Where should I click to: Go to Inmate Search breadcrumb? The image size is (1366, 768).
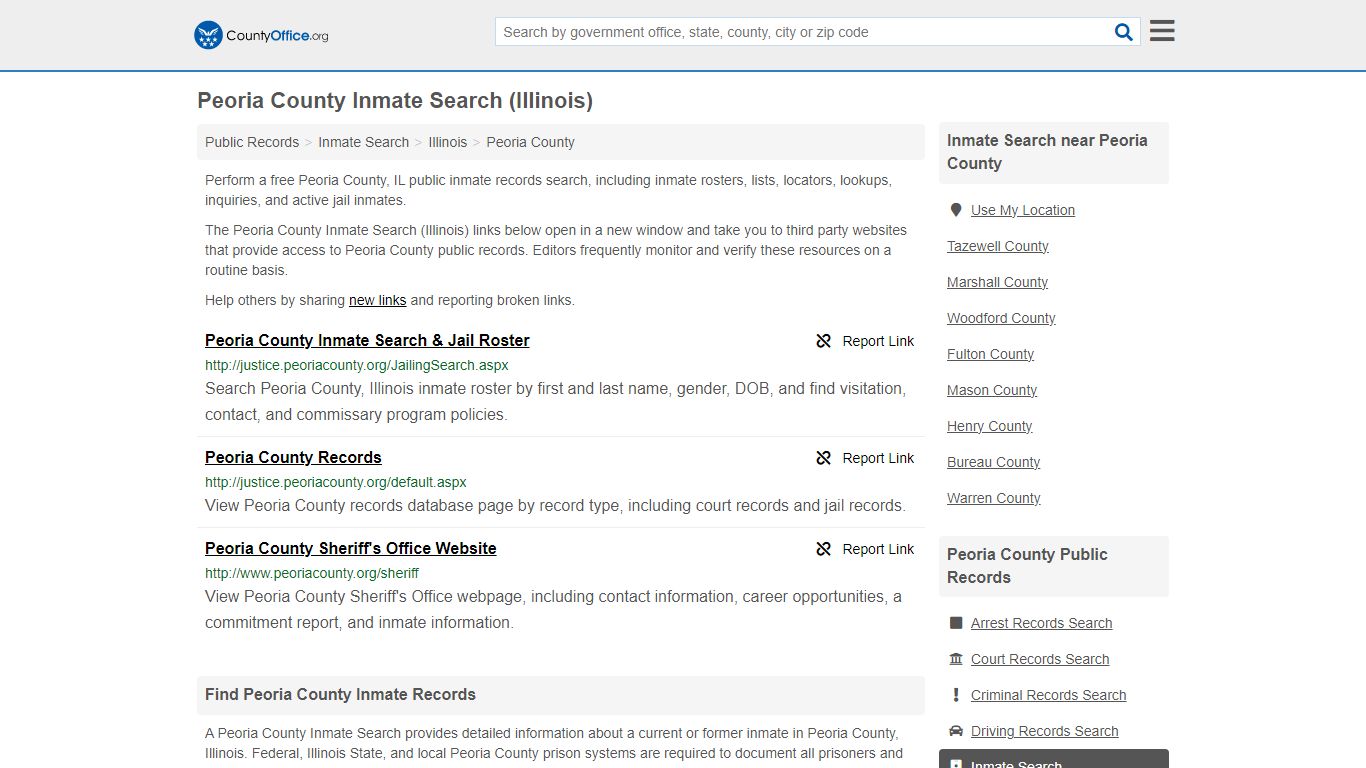coord(363,142)
